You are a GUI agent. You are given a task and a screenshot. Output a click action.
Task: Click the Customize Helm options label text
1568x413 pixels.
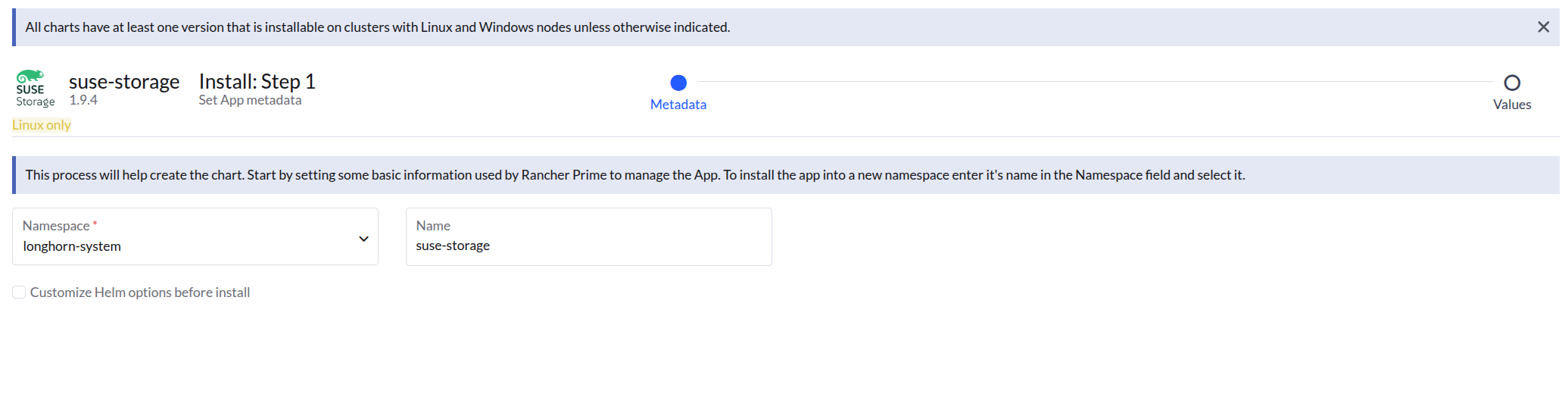pos(140,293)
